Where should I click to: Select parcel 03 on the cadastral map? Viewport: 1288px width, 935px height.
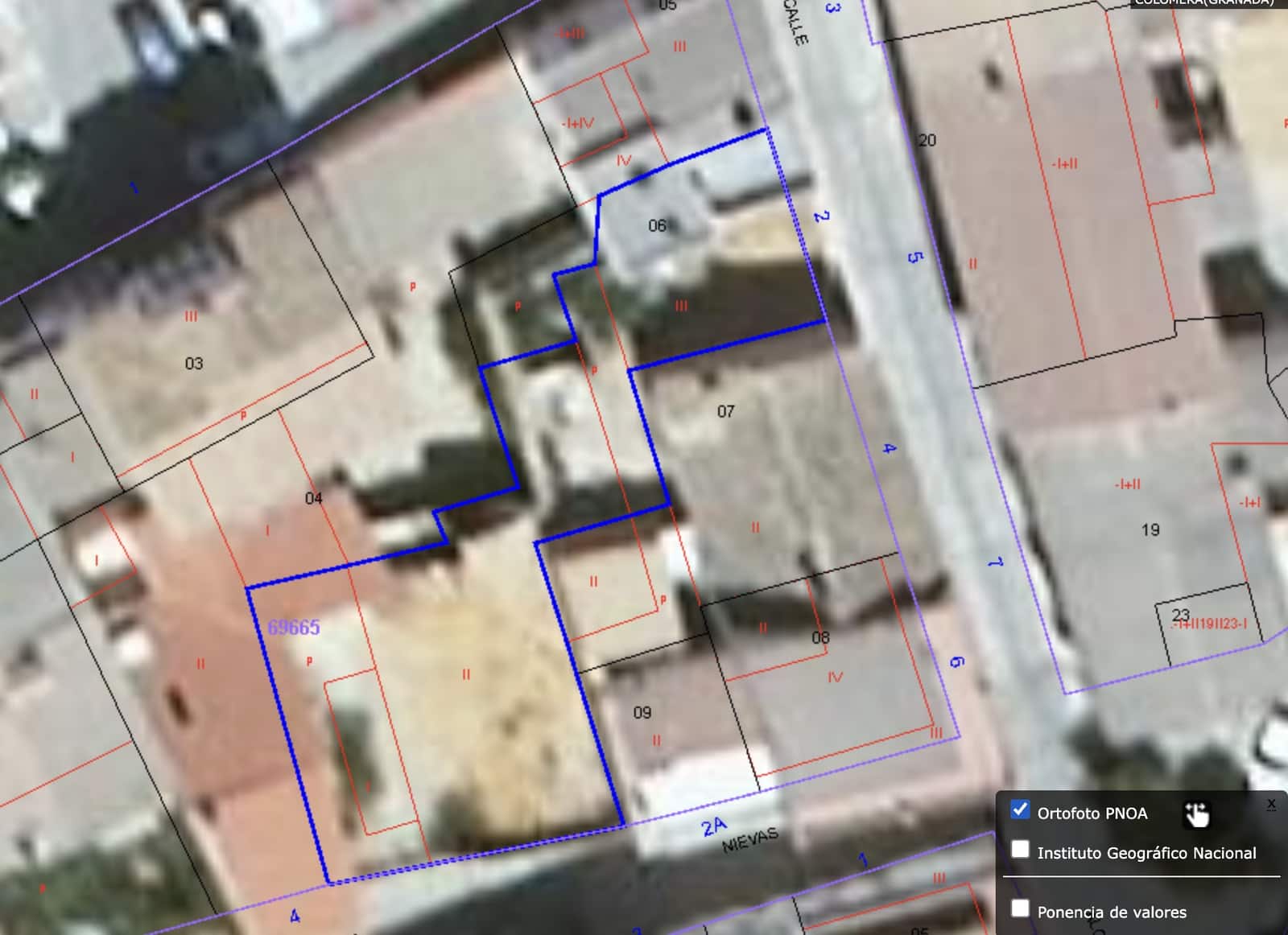pyautogui.click(x=194, y=364)
